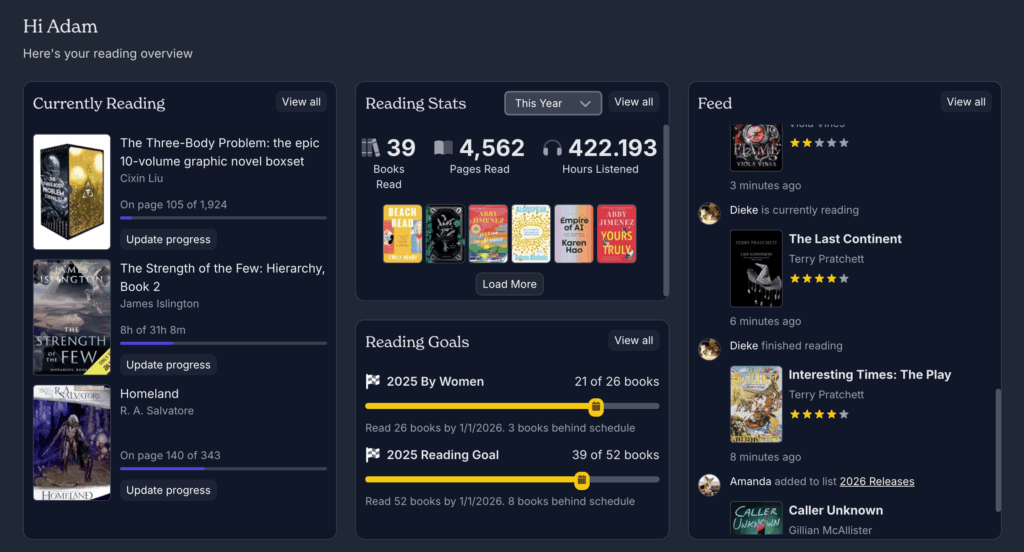
Task: Open View all in Reading Goals
Action: click(x=633, y=341)
